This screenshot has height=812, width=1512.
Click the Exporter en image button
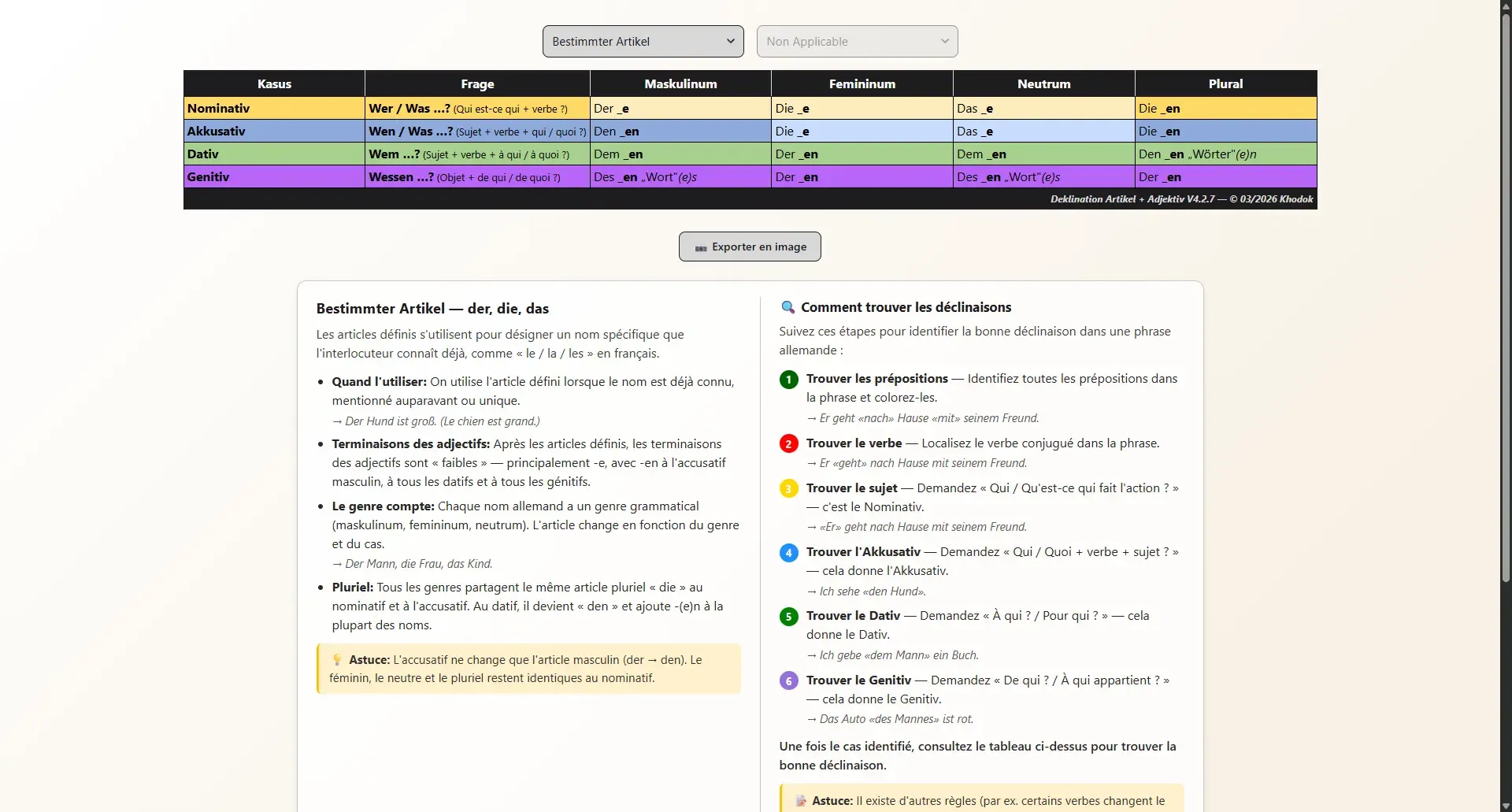coord(750,247)
